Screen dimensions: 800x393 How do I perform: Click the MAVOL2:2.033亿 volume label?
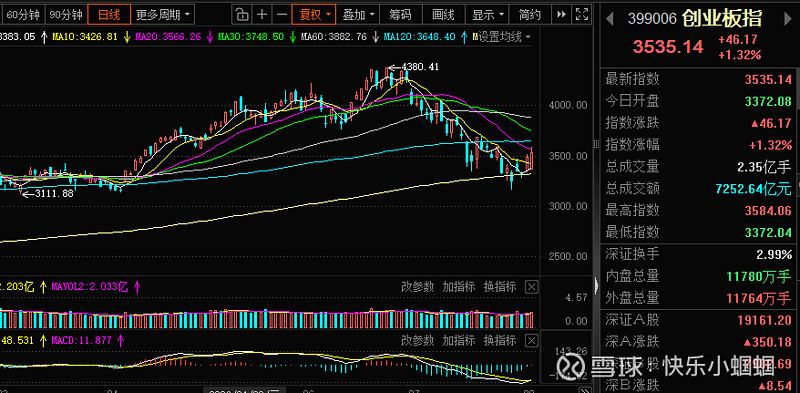pyautogui.click(x=89, y=287)
